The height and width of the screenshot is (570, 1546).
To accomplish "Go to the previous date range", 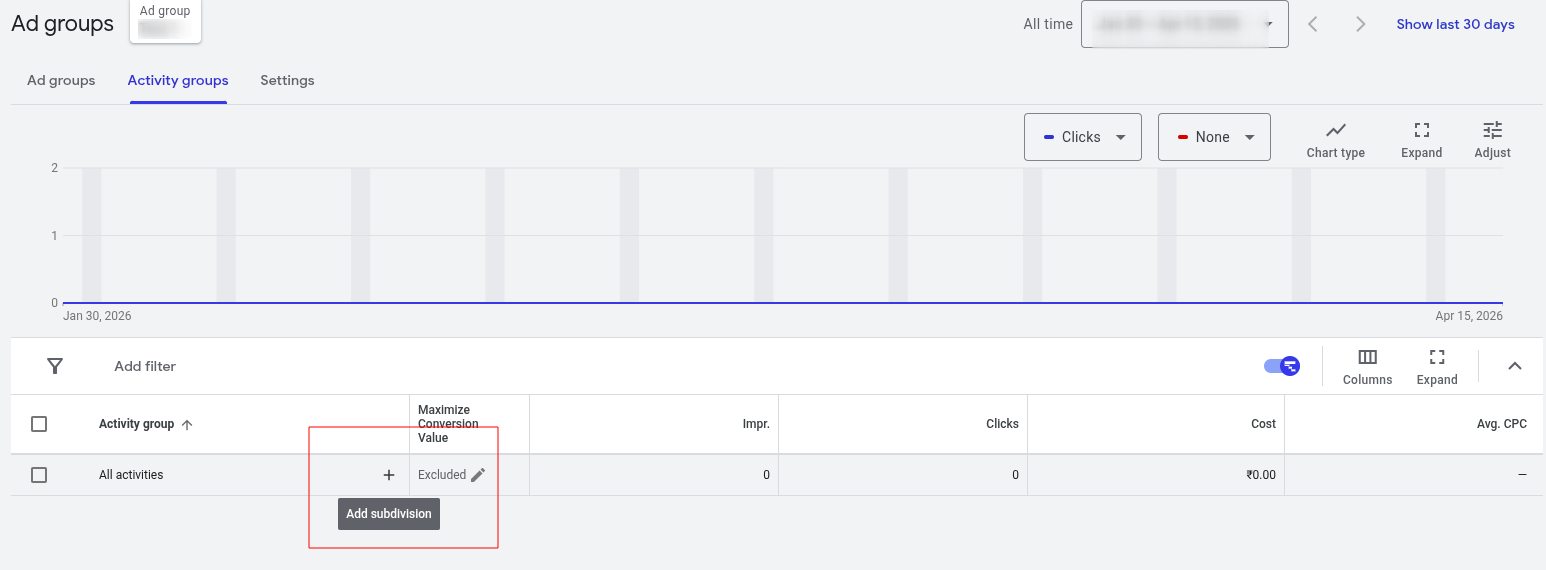I will (x=1313, y=24).
